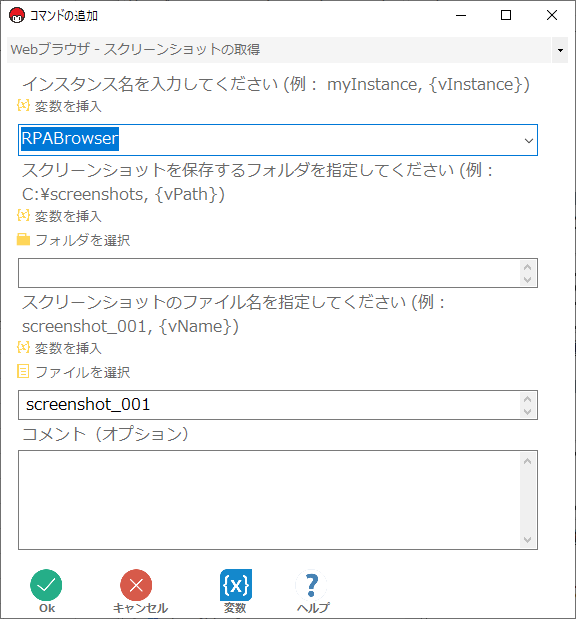This screenshot has height=619, width=576.
Task: Click 変数を挿入 link above ファイルを選択
Action: [68, 348]
